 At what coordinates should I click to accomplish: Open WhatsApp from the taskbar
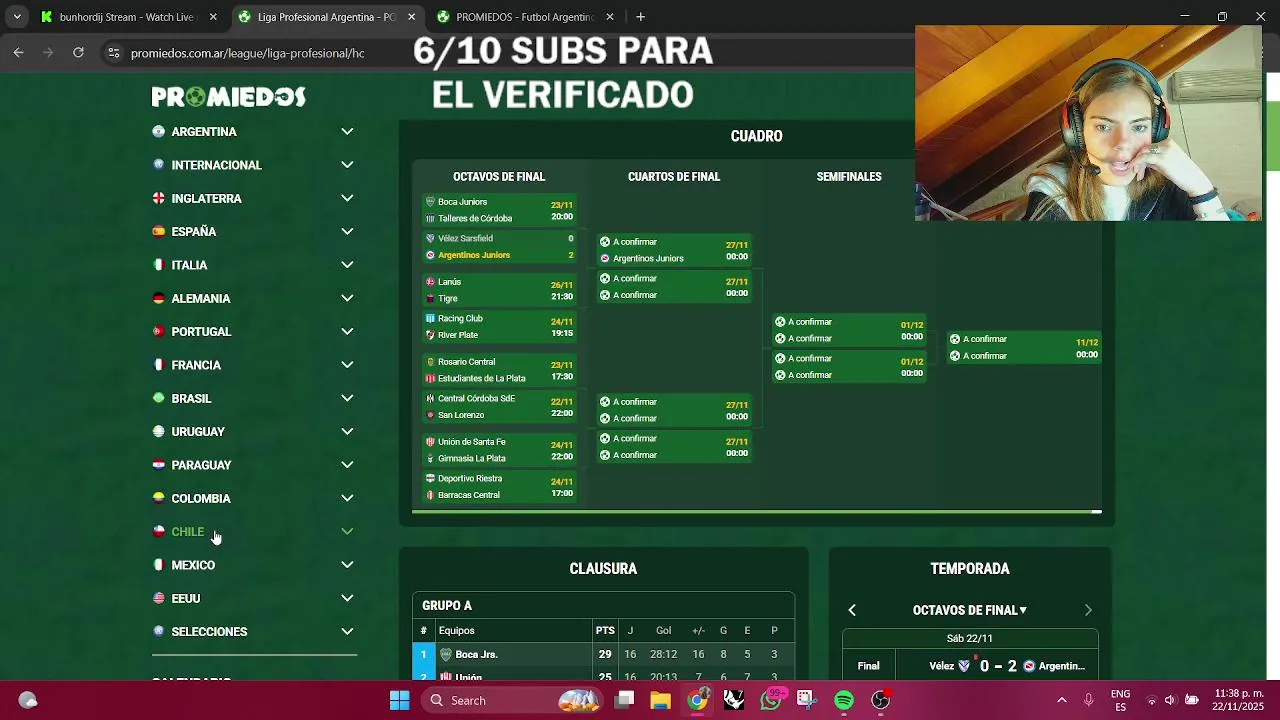[x=770, y=700]
